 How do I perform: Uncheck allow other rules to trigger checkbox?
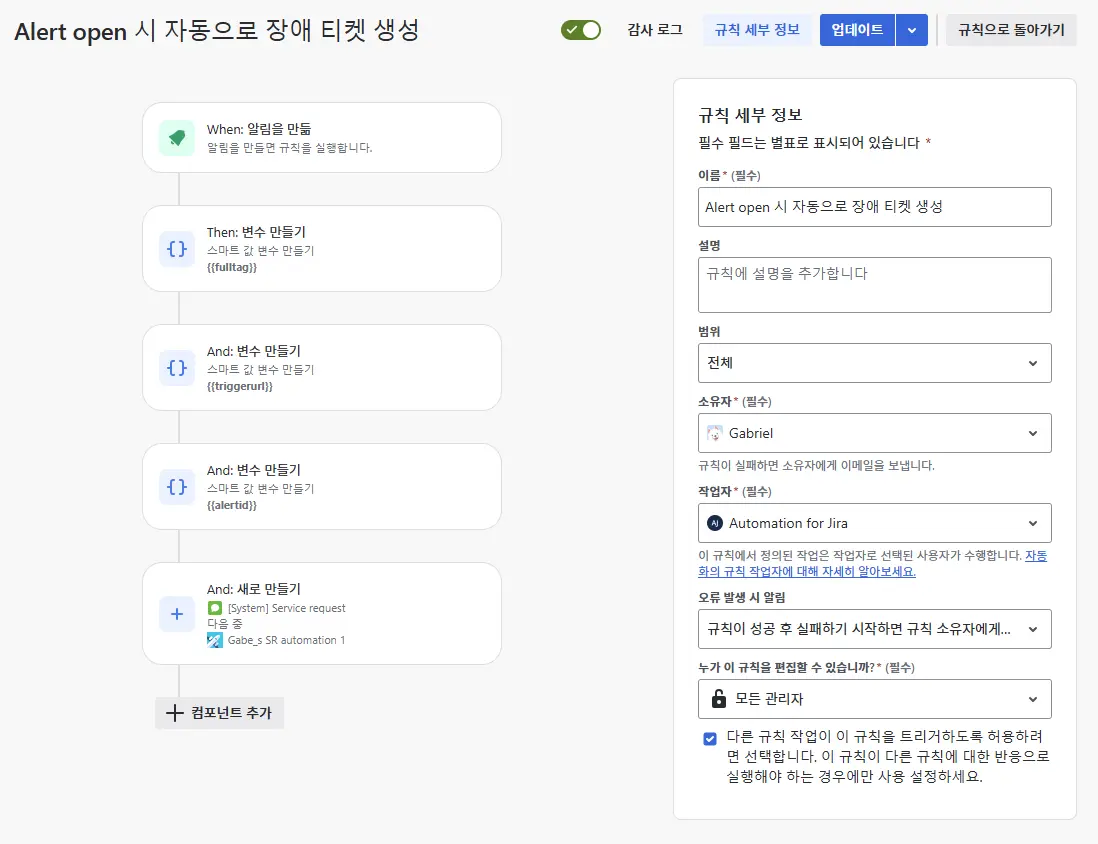pos(710,738)
